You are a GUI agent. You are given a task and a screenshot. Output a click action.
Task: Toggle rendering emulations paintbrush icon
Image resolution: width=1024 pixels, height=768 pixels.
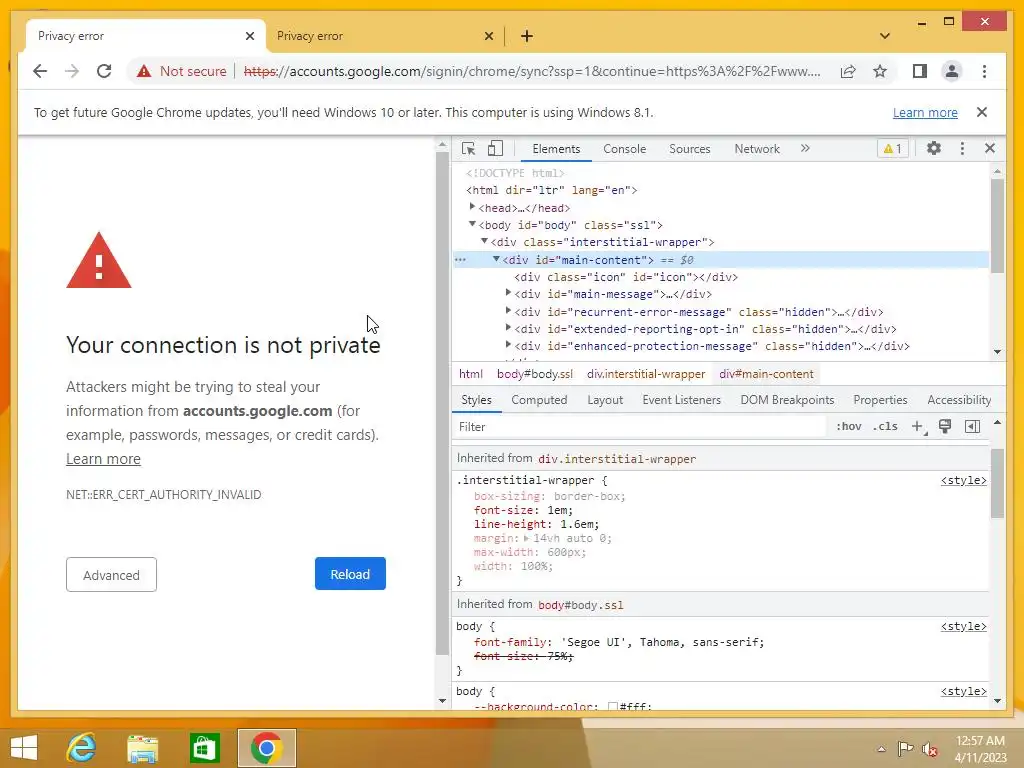[x=944, y=426]
